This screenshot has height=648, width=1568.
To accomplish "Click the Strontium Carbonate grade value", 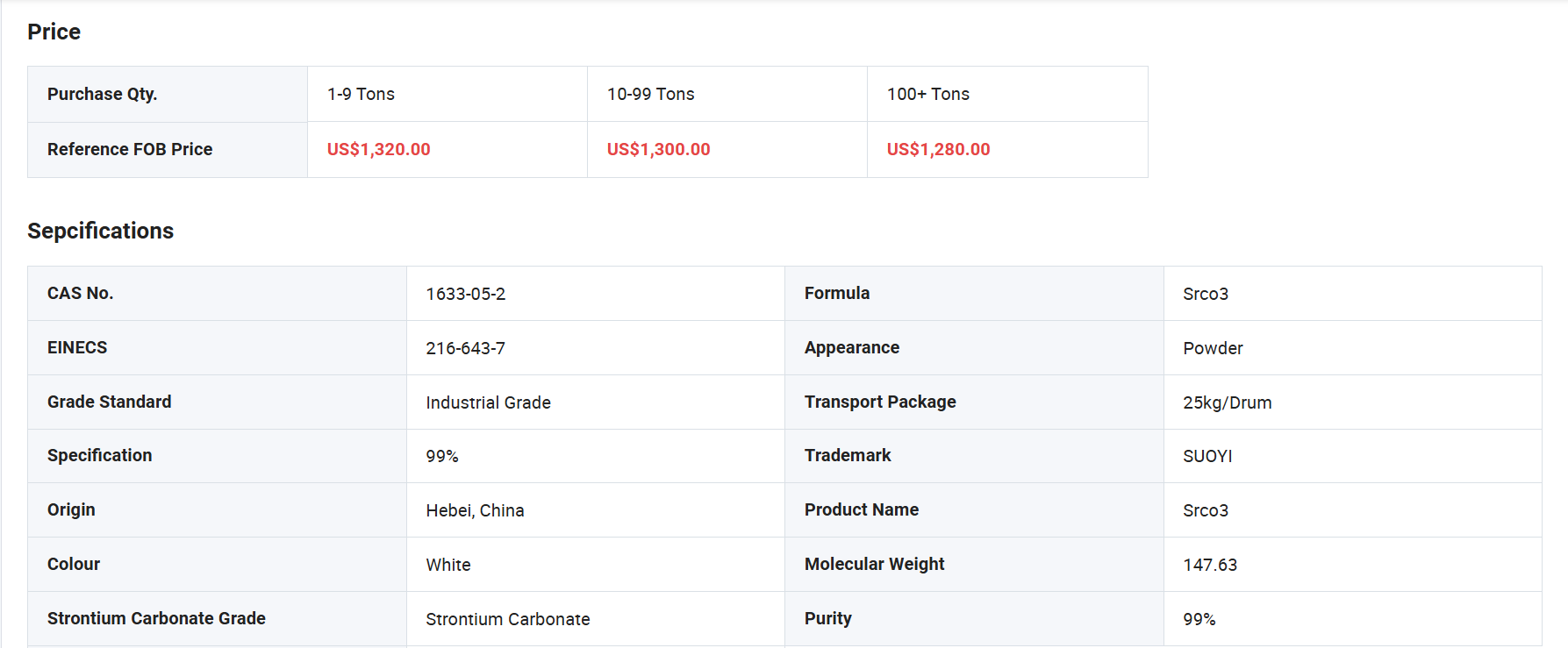I will 507,620.
